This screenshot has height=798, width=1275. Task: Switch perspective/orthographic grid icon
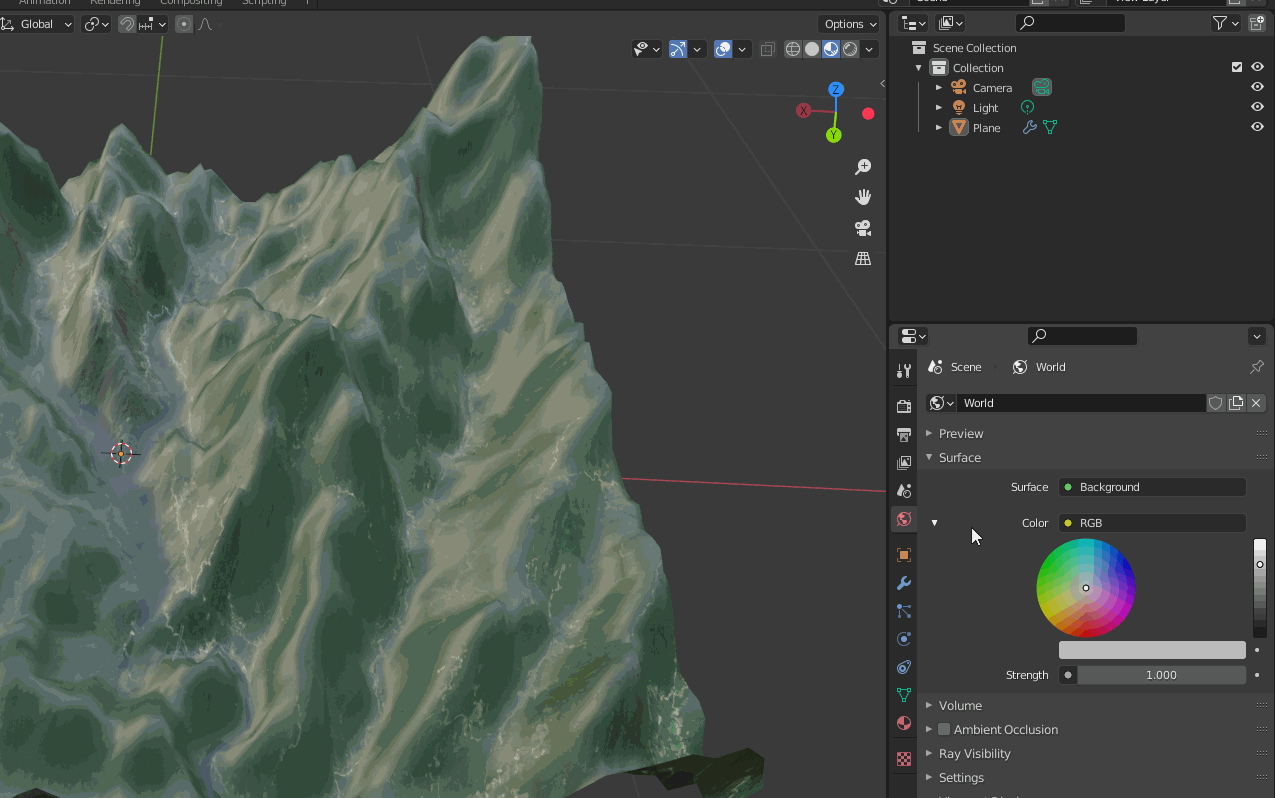[x=863, y=258]
